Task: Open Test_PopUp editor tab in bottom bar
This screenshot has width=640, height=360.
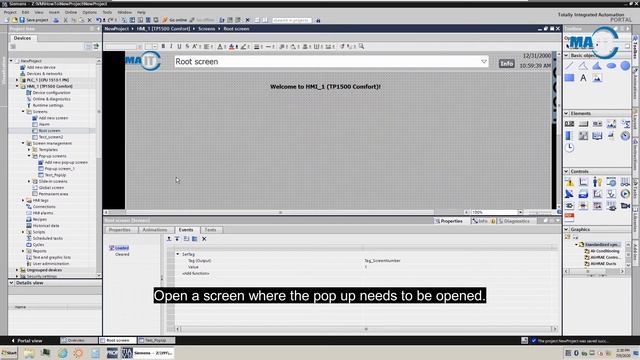Action: 156,340
